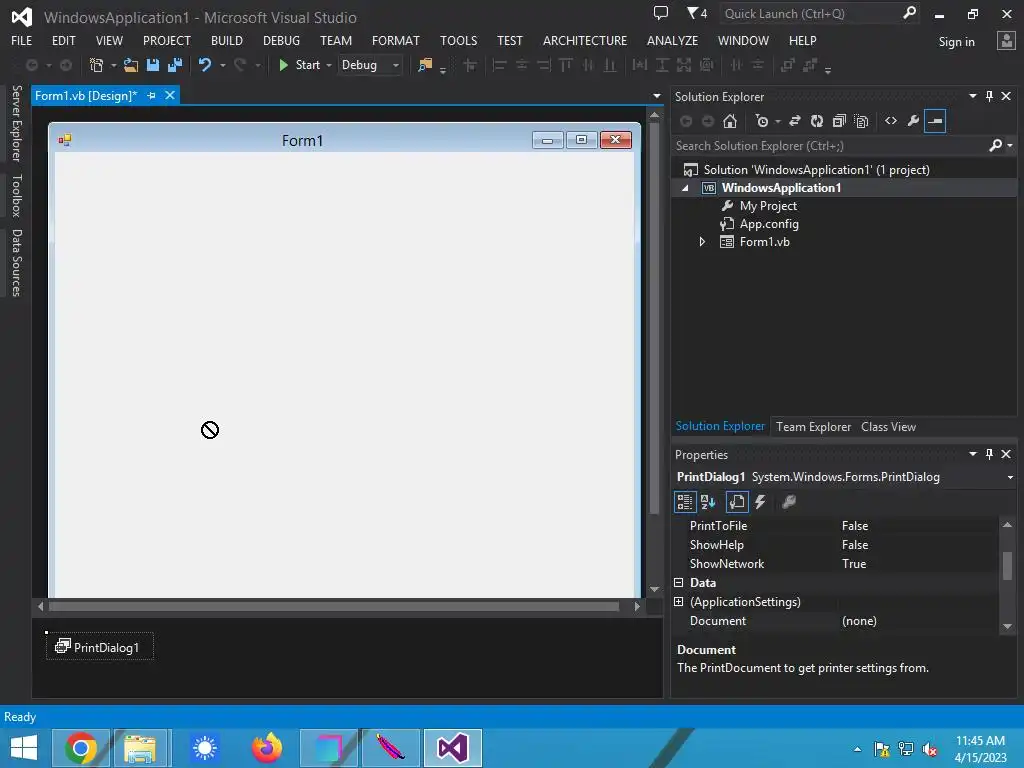Click the Properties grid scroll down arrow
Image resolution: width=1024 pixels, height=768 pixels.
click(1007, 626)
